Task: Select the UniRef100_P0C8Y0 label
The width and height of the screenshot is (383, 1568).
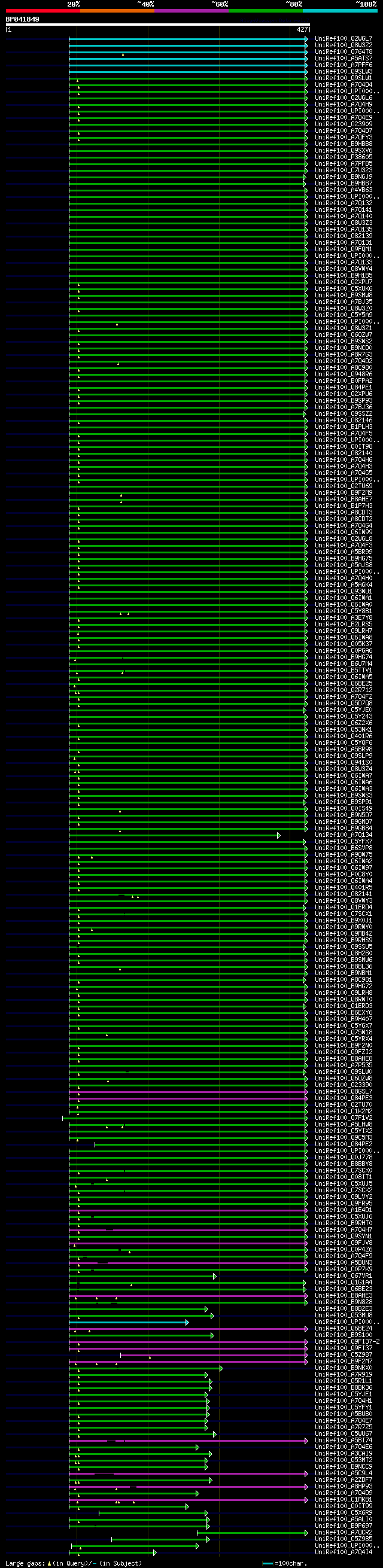Action: (x=344, y=875)
